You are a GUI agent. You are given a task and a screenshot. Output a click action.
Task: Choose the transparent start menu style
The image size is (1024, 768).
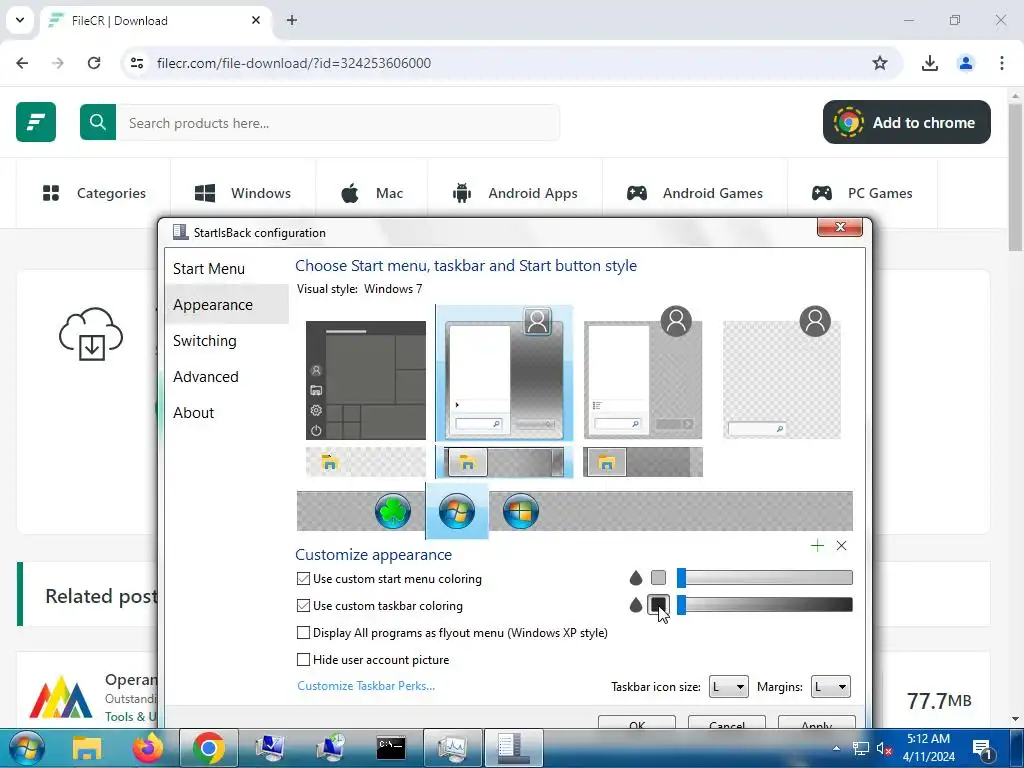pyautogui.click(x=782, y=372)
